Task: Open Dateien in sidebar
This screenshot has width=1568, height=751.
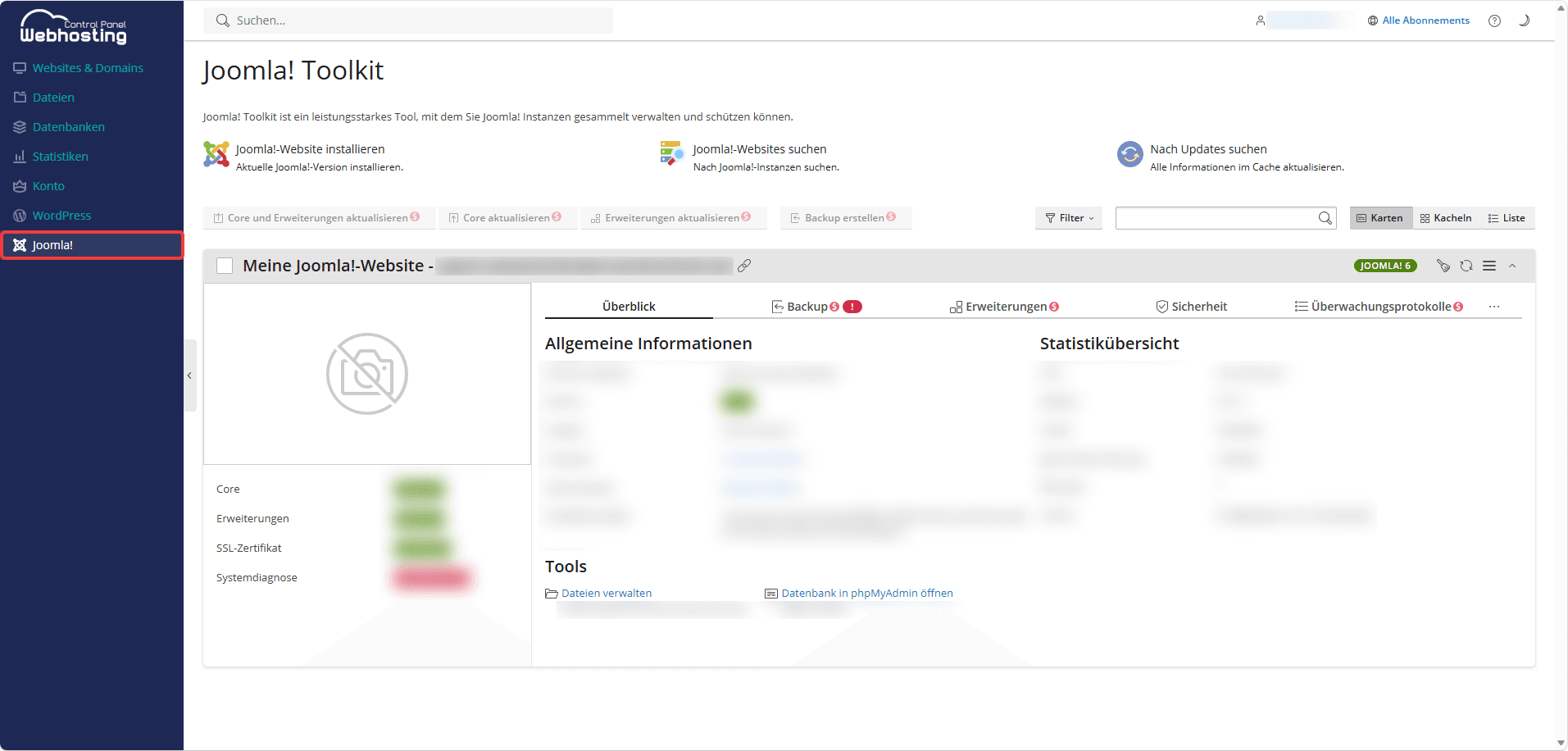Action: click(53, 98)
